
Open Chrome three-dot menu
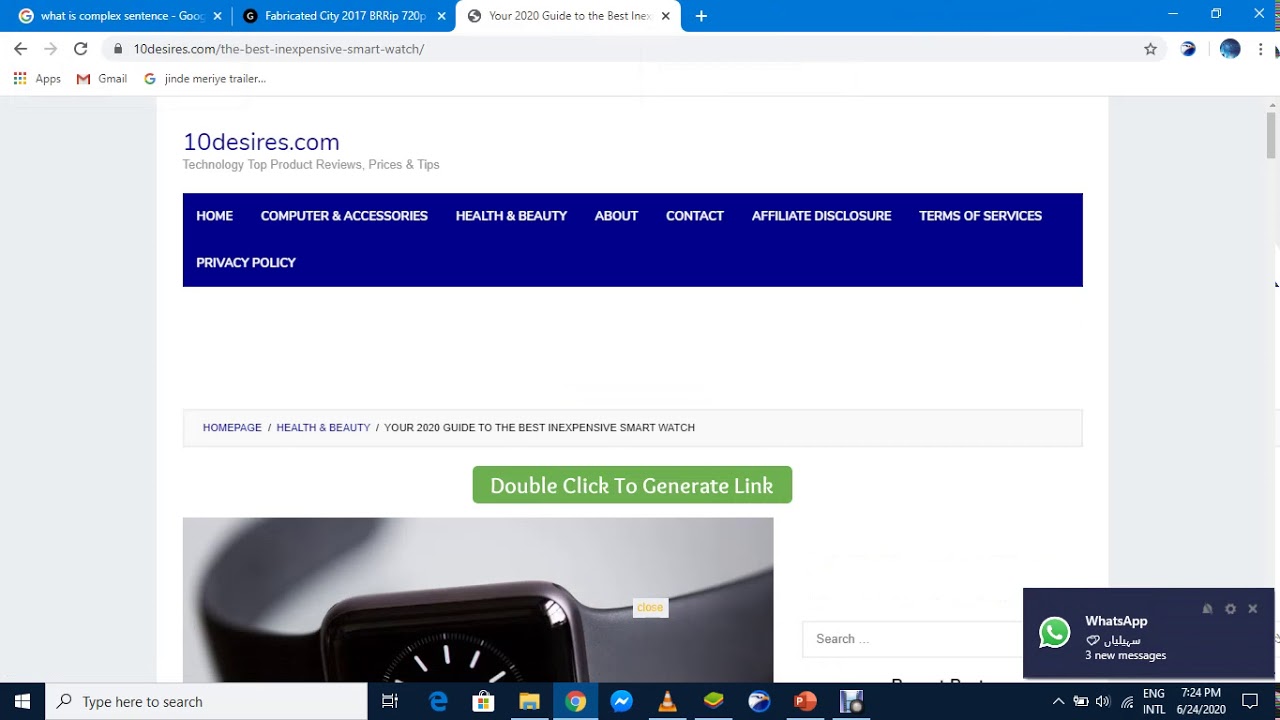pyautogui.click(x=1261, y=49)
